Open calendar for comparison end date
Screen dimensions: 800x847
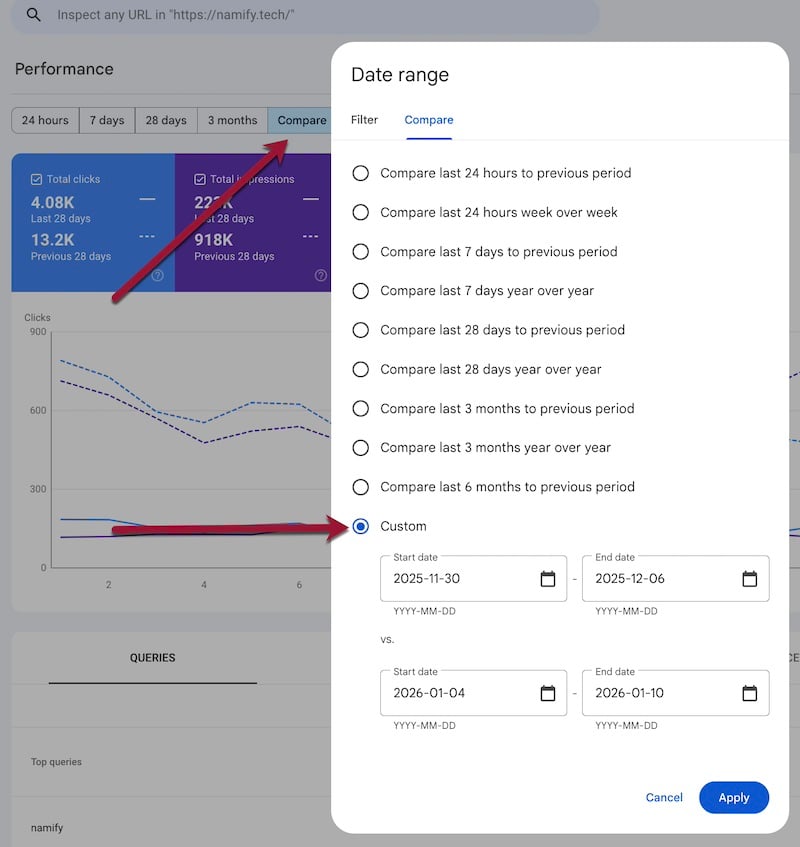click(749, 693)
